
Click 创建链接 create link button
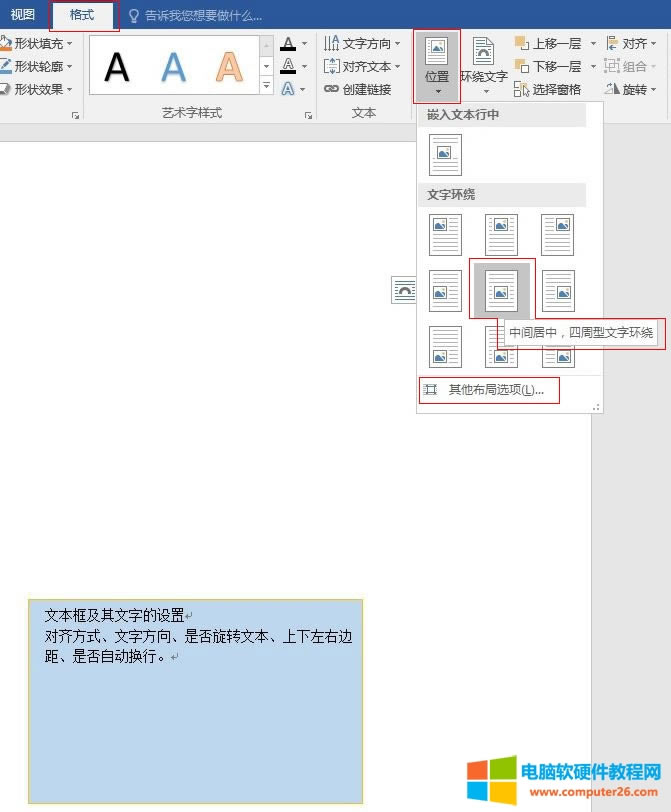358,89
